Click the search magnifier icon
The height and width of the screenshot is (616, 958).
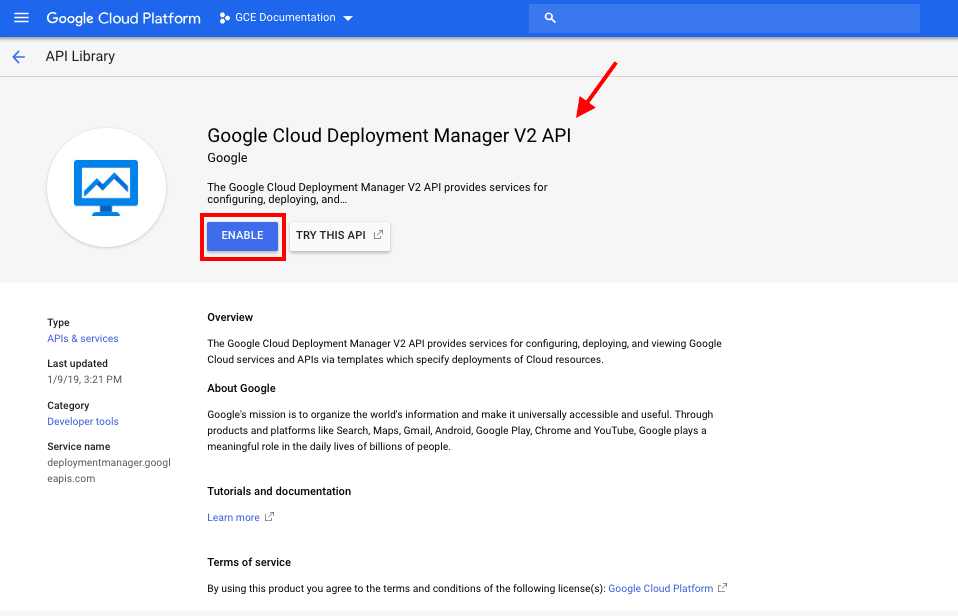(550, 18)
